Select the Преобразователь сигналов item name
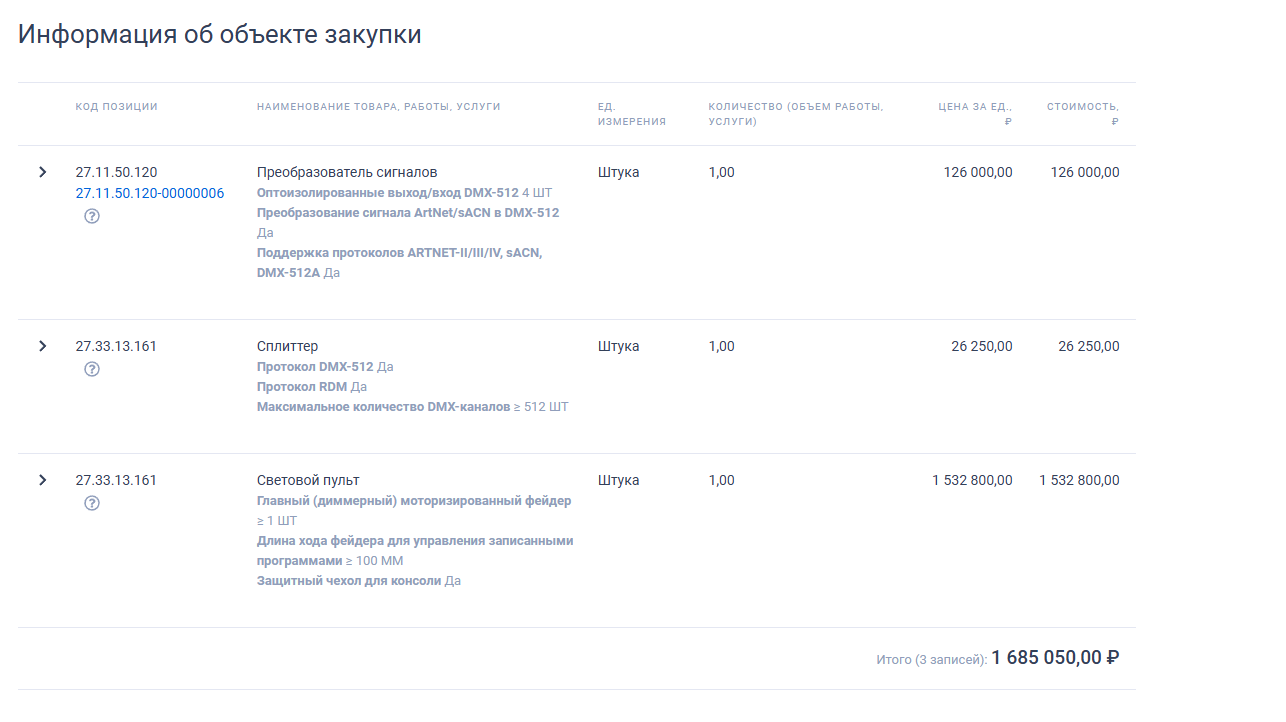The width and height of the screenshot is (1286, 722). 347,172
